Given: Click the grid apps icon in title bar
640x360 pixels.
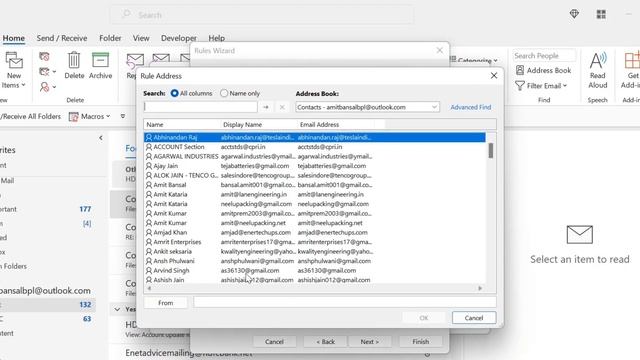Looking at the screenshot, I should (601, 14).
